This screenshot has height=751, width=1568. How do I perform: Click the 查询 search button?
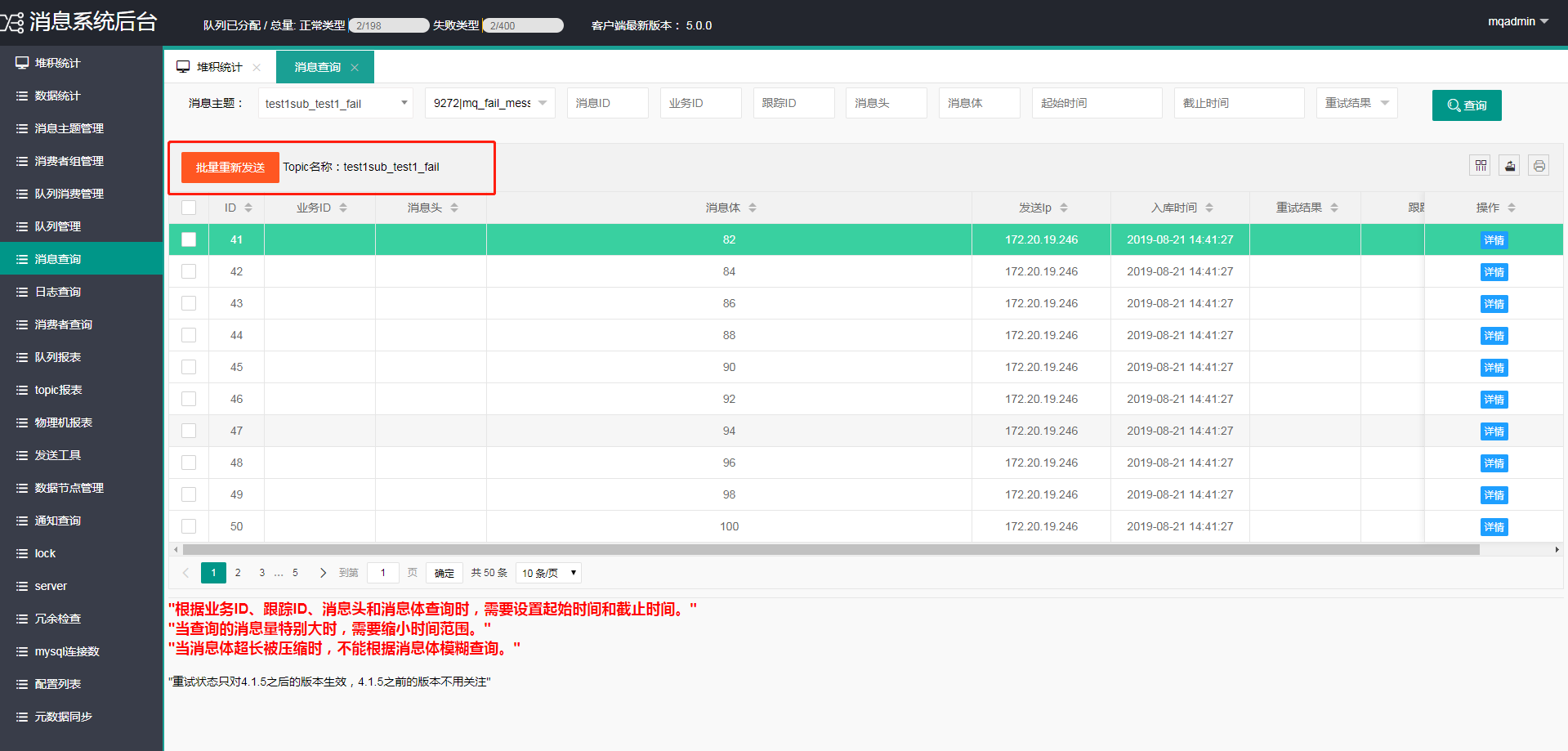click(x=1467, y=105)
